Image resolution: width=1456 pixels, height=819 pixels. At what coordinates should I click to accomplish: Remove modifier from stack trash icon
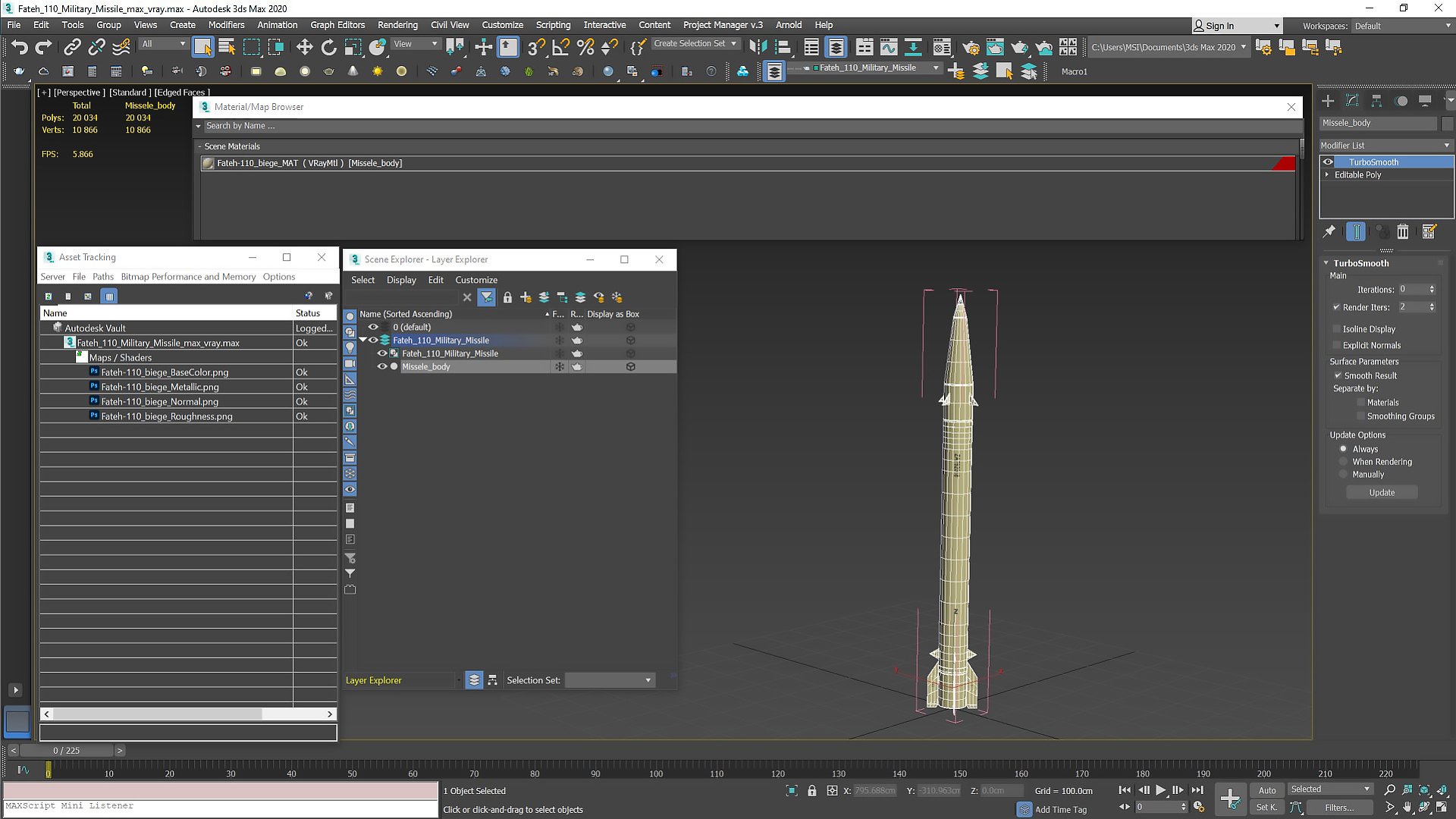pos(1403,231)
